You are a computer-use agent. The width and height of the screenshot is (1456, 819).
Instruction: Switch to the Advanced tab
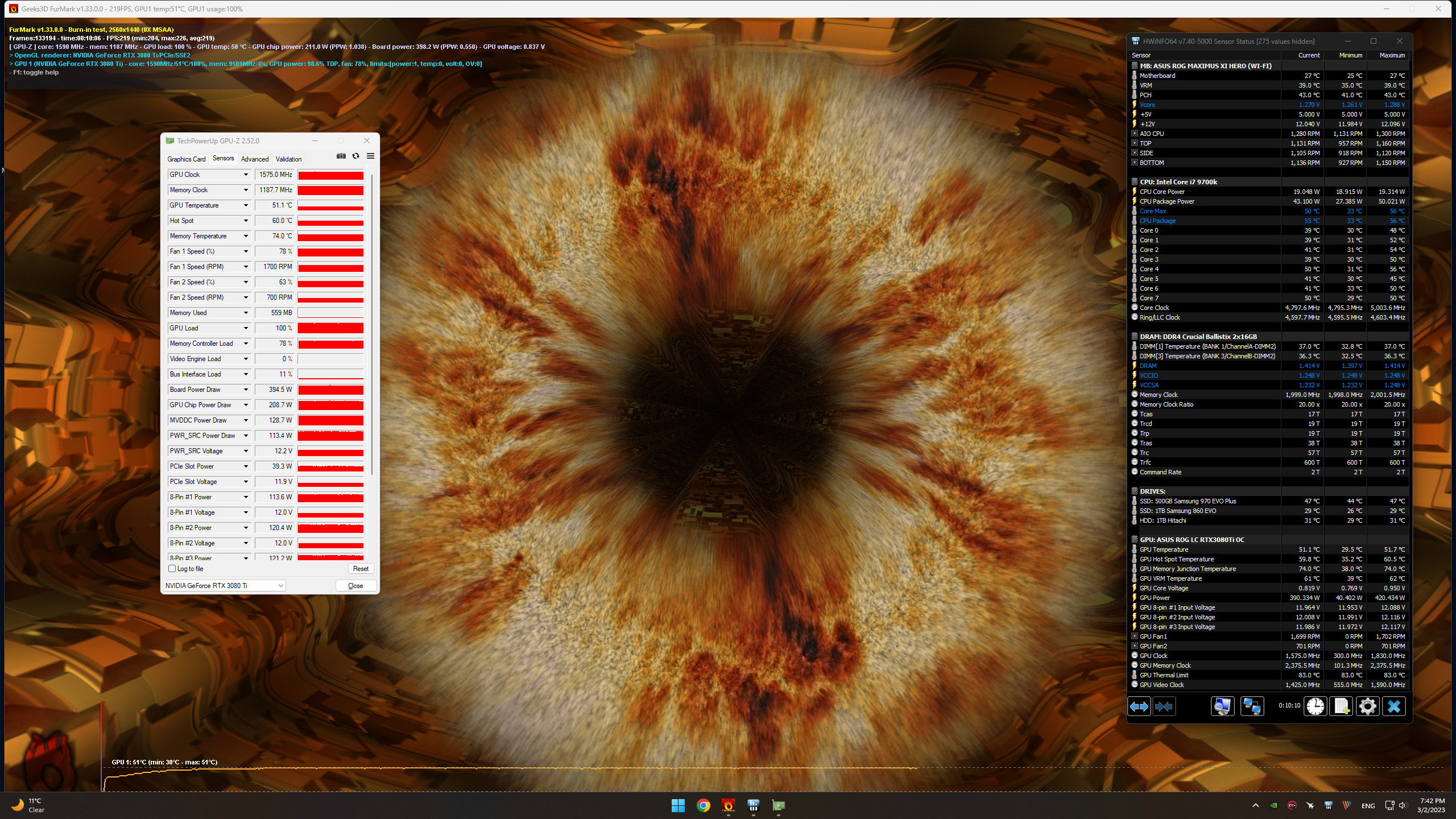(254, 159)
